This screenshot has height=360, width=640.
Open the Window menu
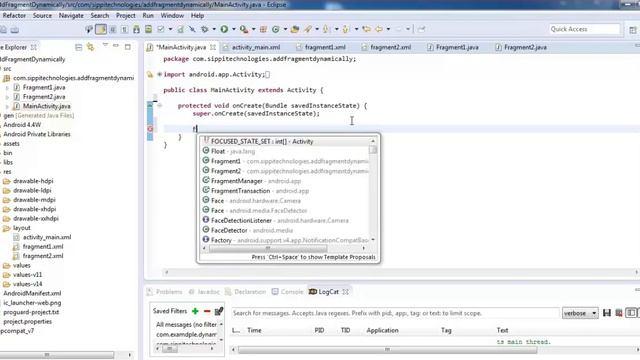[172, 16]
